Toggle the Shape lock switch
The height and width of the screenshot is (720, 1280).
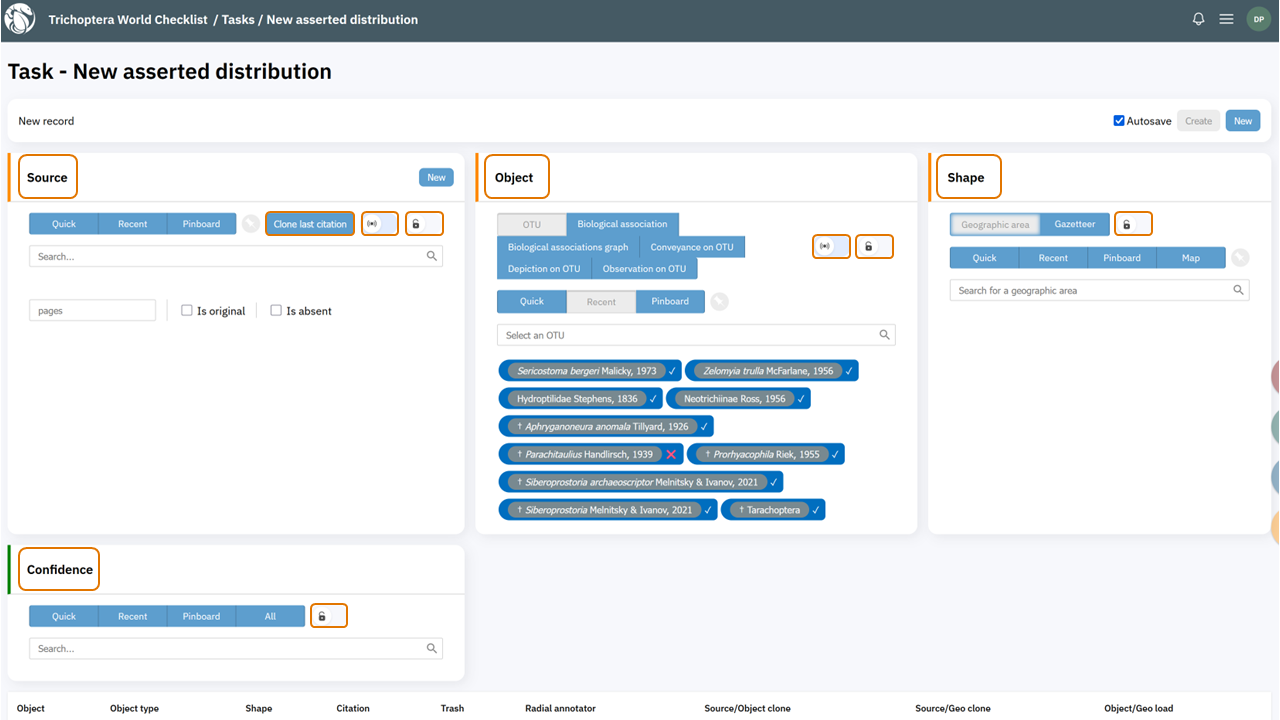[1133, 225]
